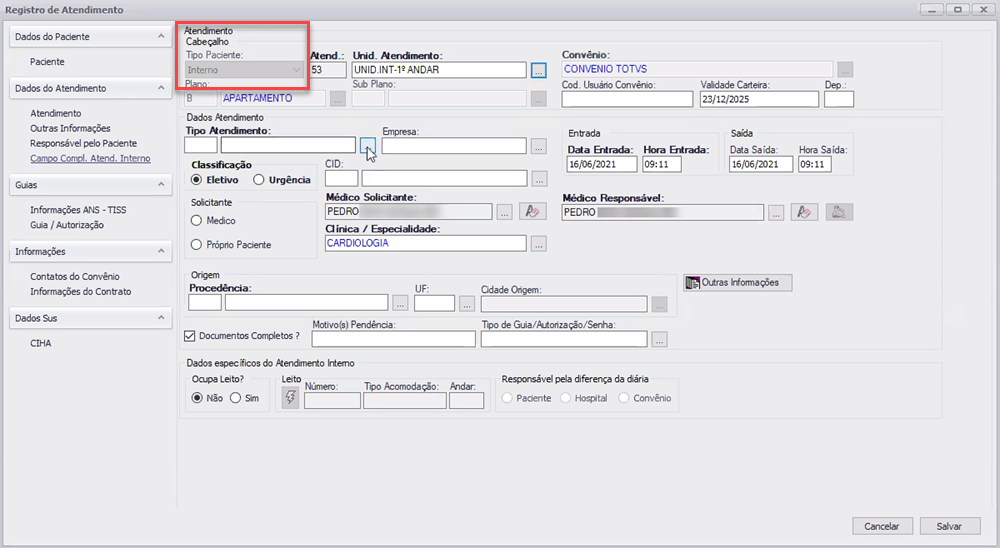Open Convênio lookup ellipsis button

pyautogui.click(x=845, y=70)
